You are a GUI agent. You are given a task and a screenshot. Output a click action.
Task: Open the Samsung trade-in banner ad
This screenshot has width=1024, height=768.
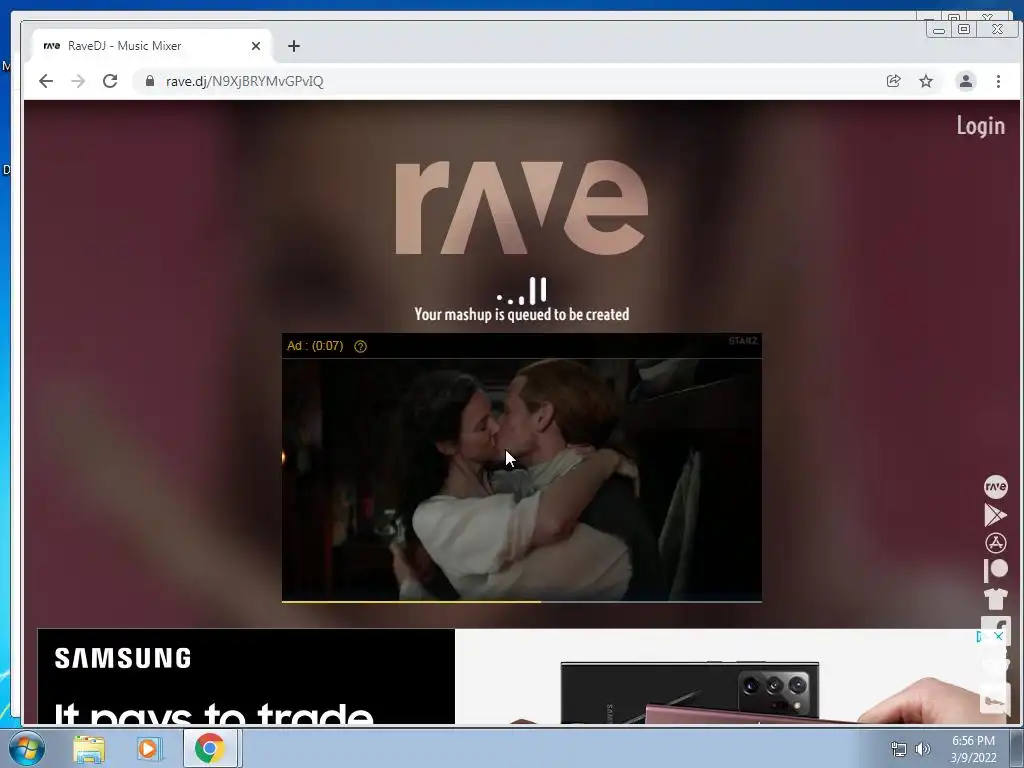pyautogui.click(x=520, y=677)
